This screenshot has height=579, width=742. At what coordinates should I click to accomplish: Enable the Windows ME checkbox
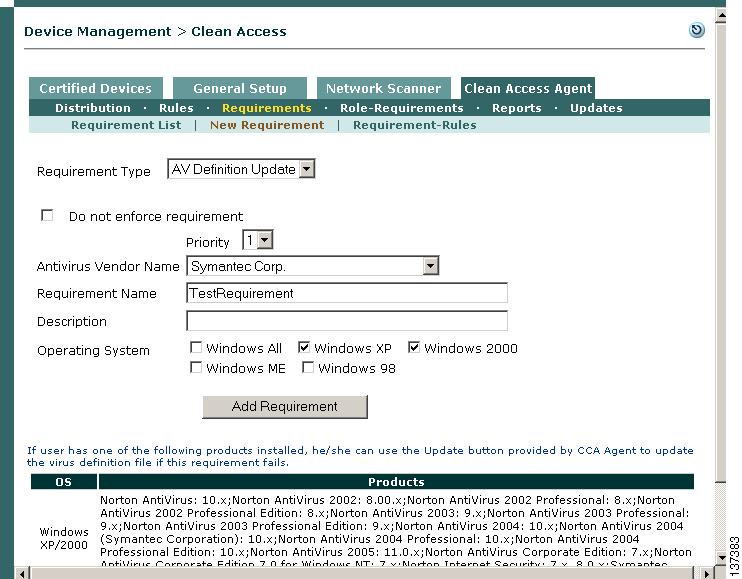coord(195,368)
